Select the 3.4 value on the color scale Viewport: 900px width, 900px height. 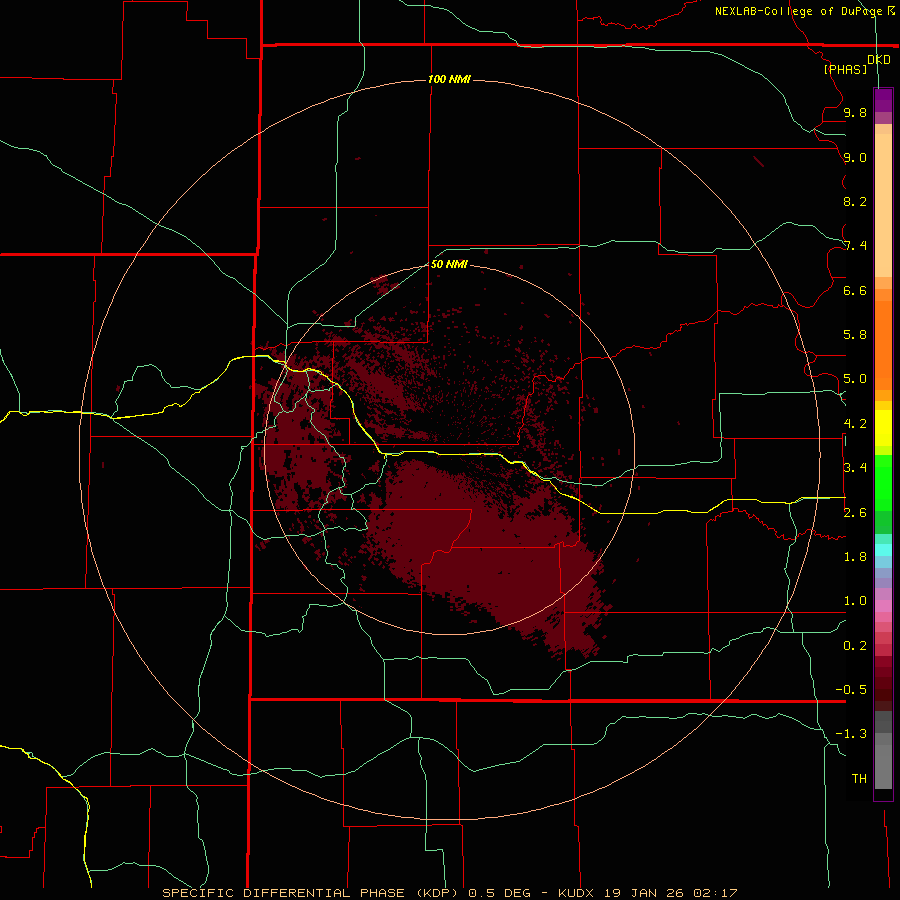[x=855, y=468]
